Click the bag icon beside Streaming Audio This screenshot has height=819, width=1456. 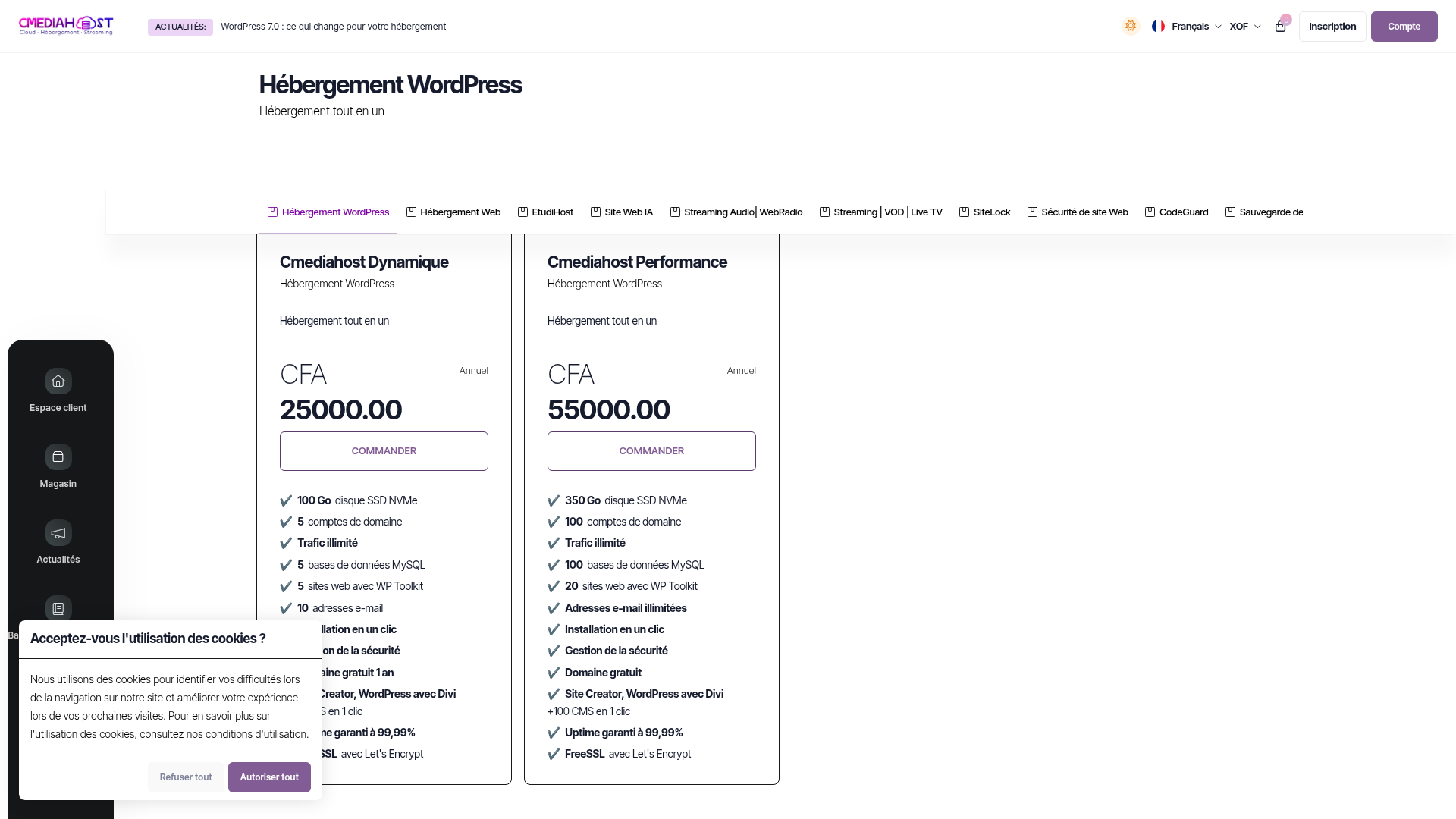675,212
